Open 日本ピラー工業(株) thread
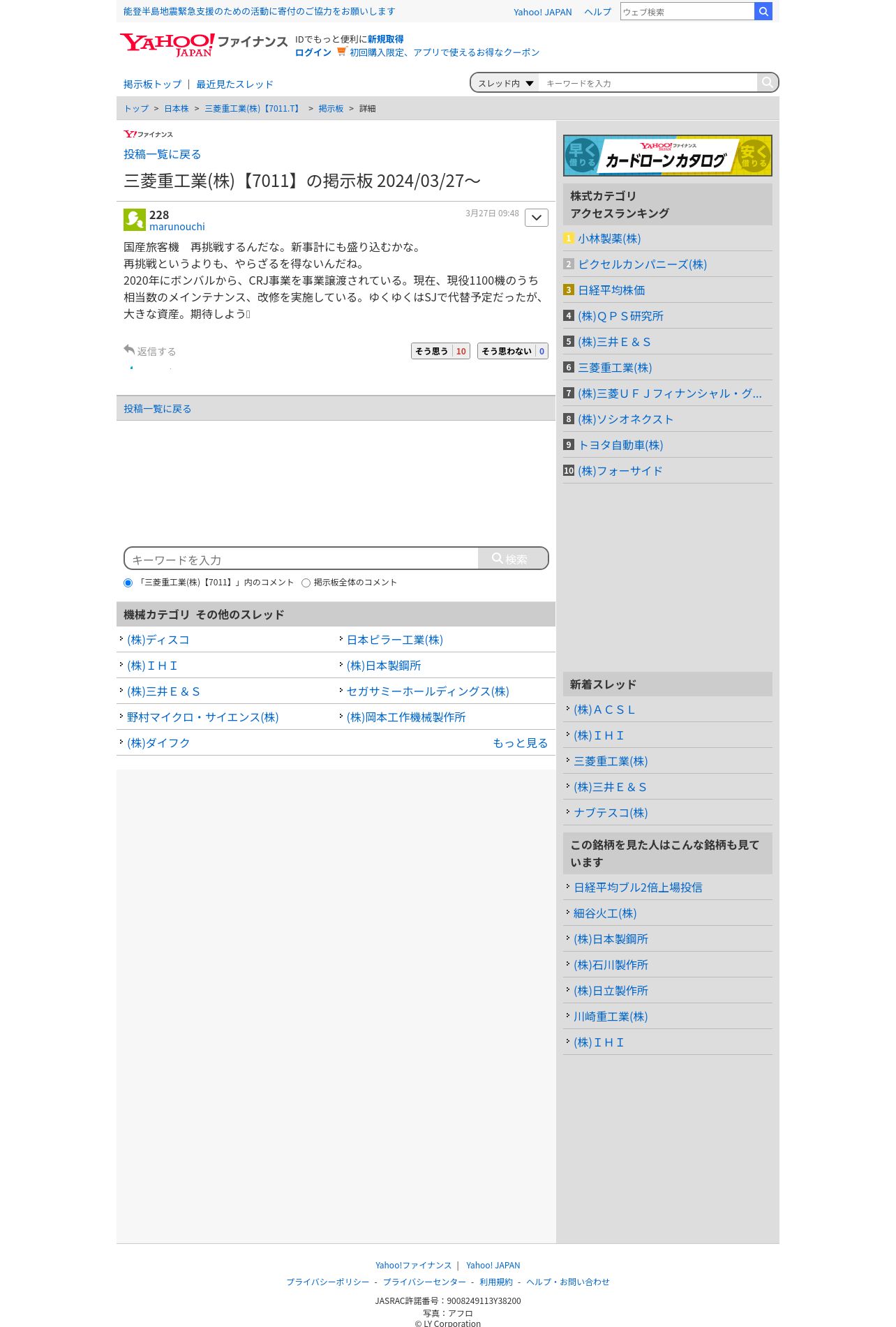The height and width of the screenshot is (1327, 896). tap(395, 640)
